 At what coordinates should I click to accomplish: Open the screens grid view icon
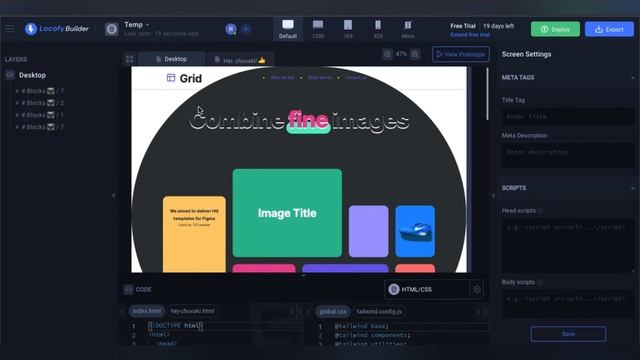129,59
